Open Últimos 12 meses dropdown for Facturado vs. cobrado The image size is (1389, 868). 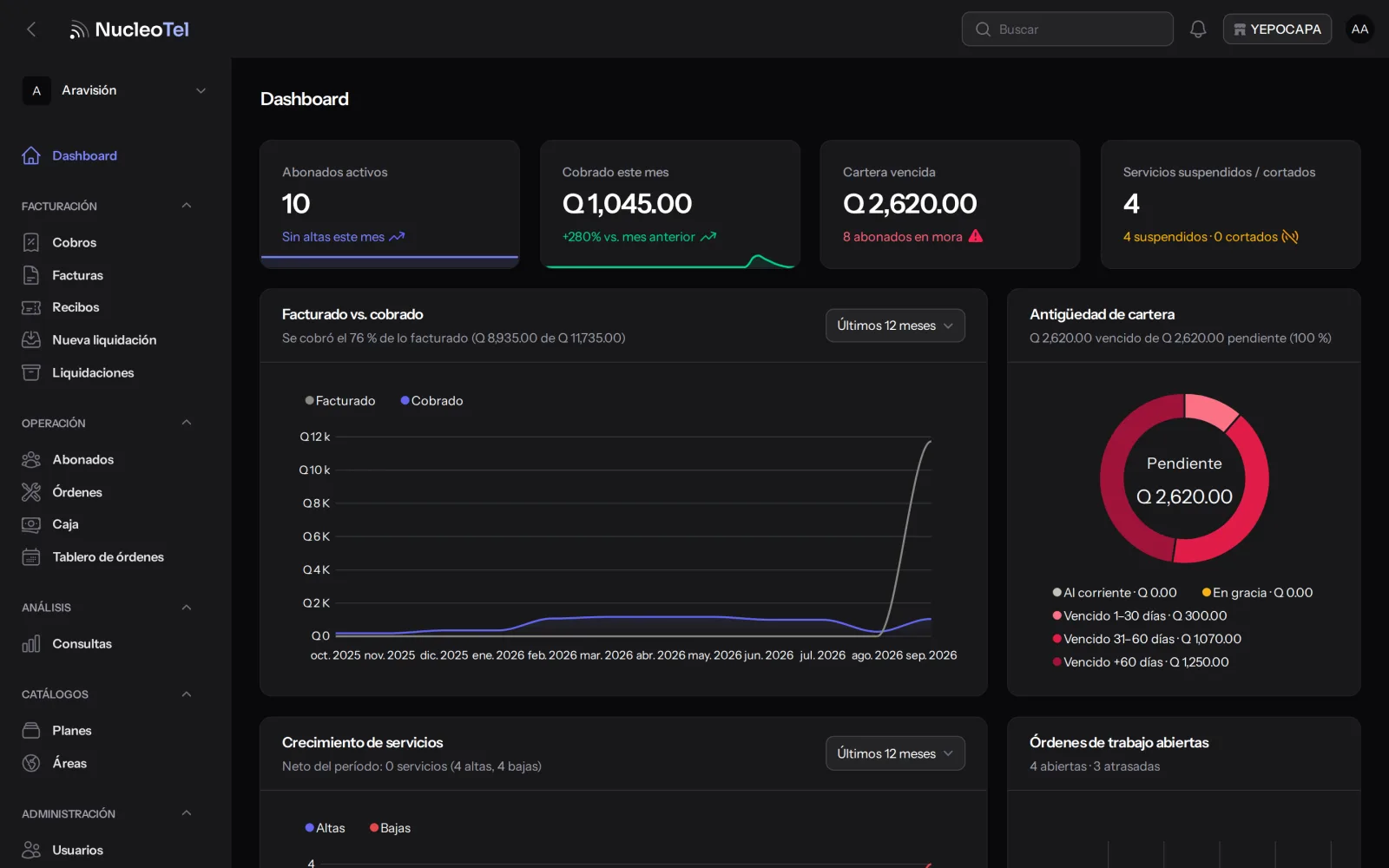(895, 325)
